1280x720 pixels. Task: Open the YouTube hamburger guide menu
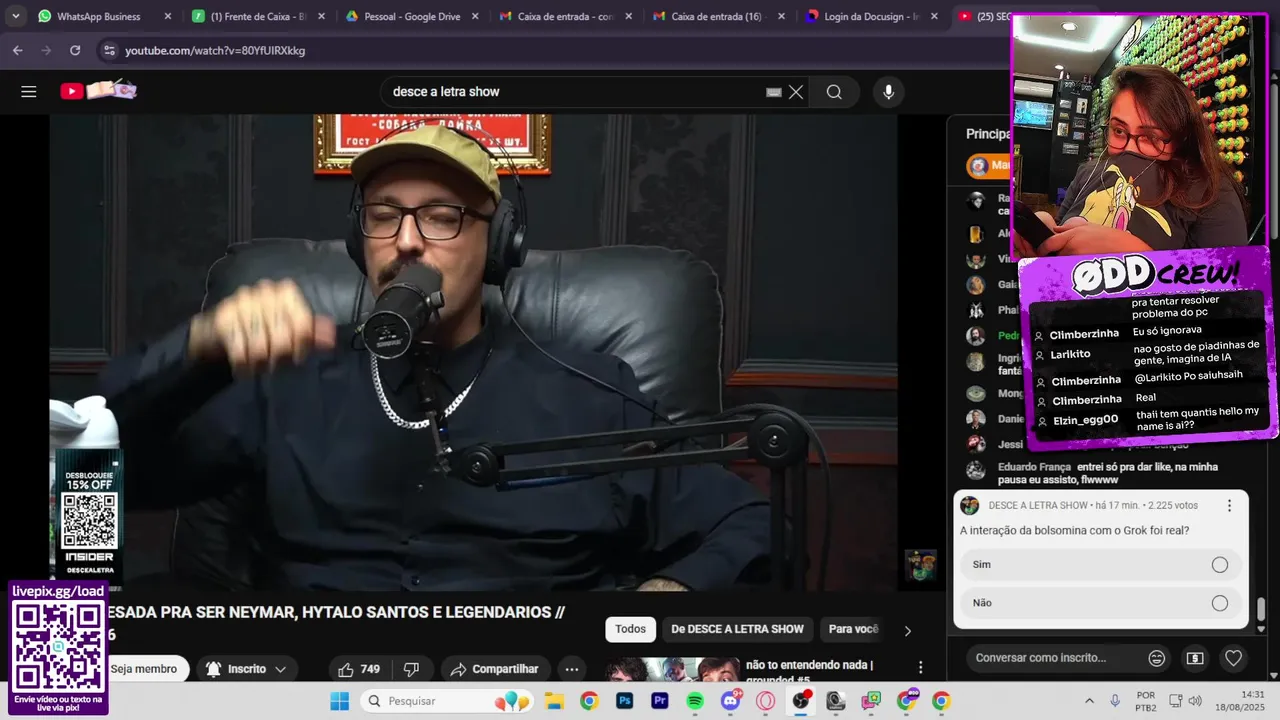click(29, 91)
